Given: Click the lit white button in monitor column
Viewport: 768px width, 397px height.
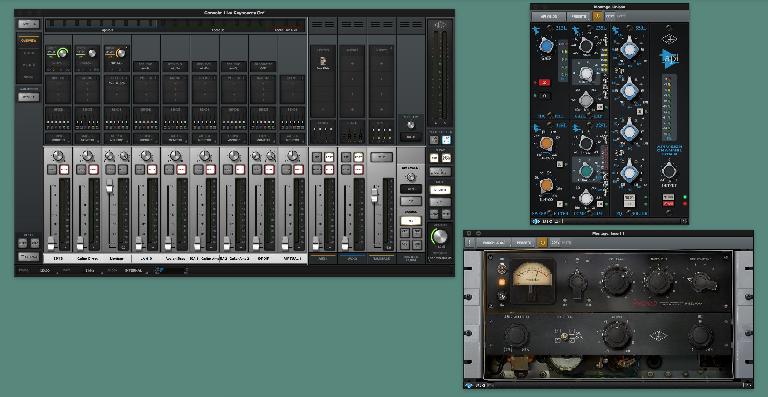Looking at the screenshot, I should [440, 189].
